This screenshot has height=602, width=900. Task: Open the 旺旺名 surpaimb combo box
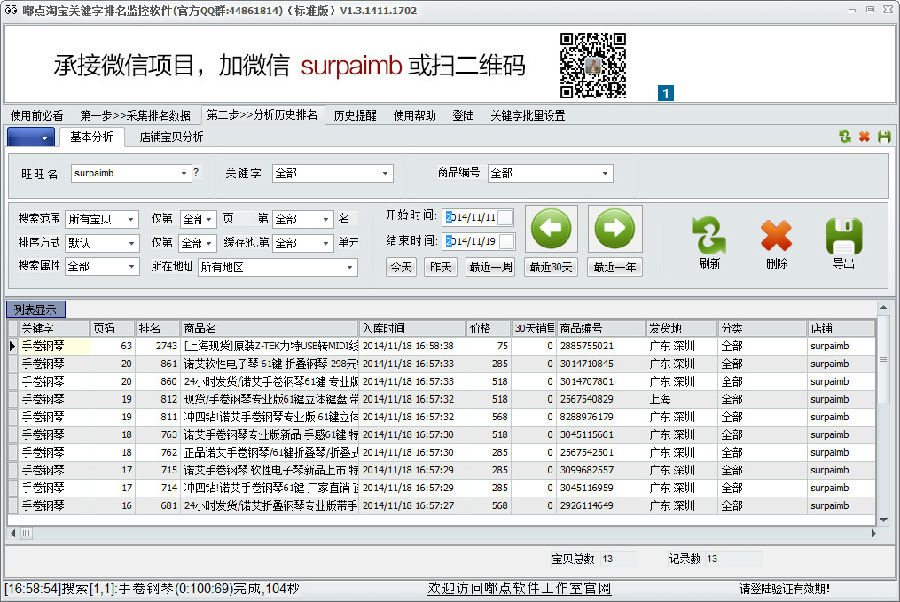(x=184, y=174)
